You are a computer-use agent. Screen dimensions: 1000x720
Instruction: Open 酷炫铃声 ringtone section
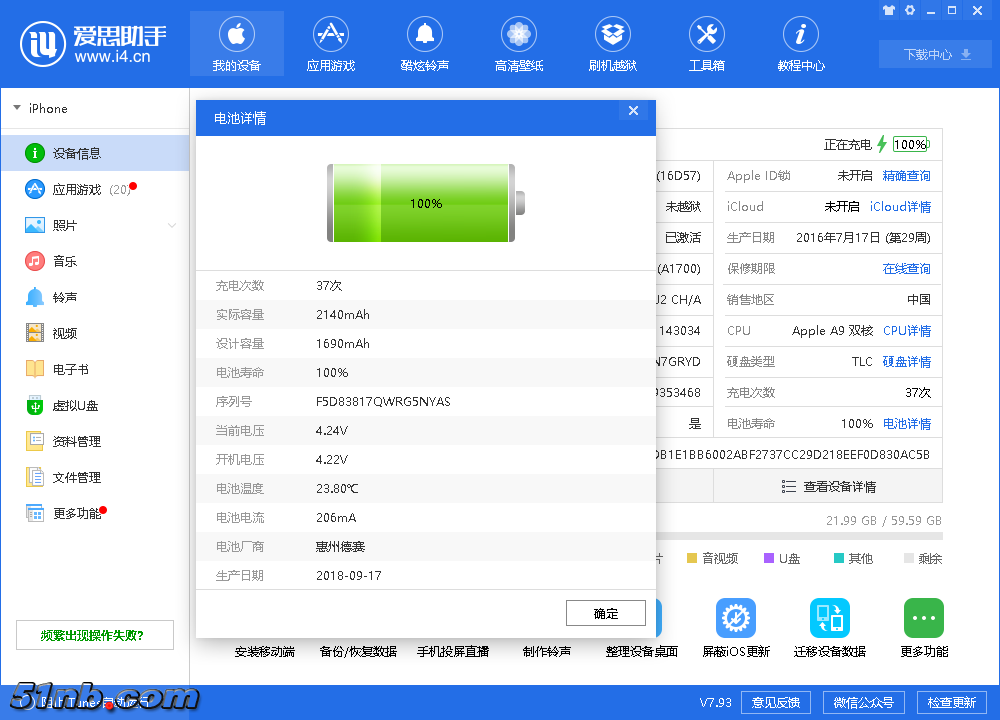(424, 43)
